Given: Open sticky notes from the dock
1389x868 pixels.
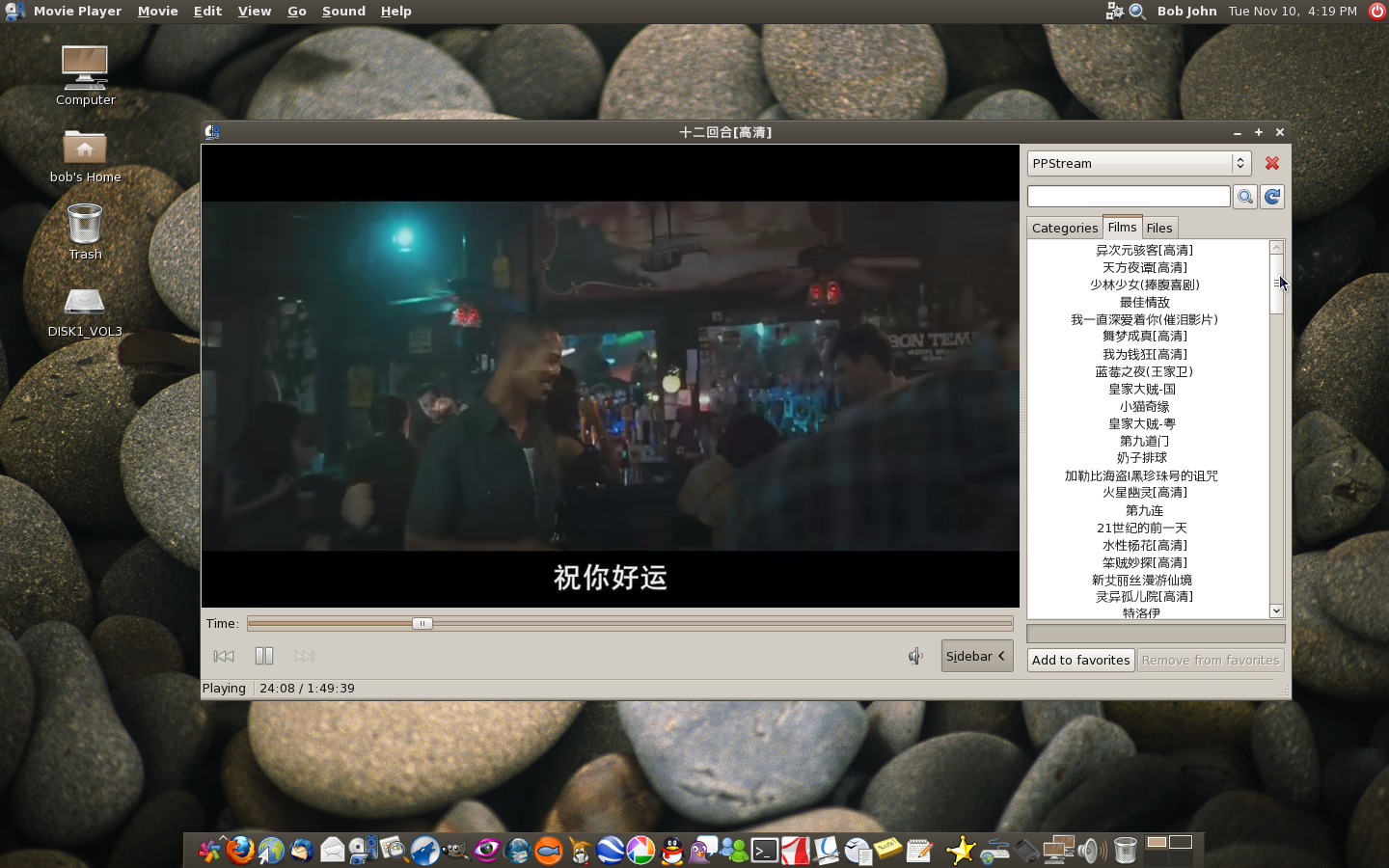Looking at the screenshot, I should point(887,849).
